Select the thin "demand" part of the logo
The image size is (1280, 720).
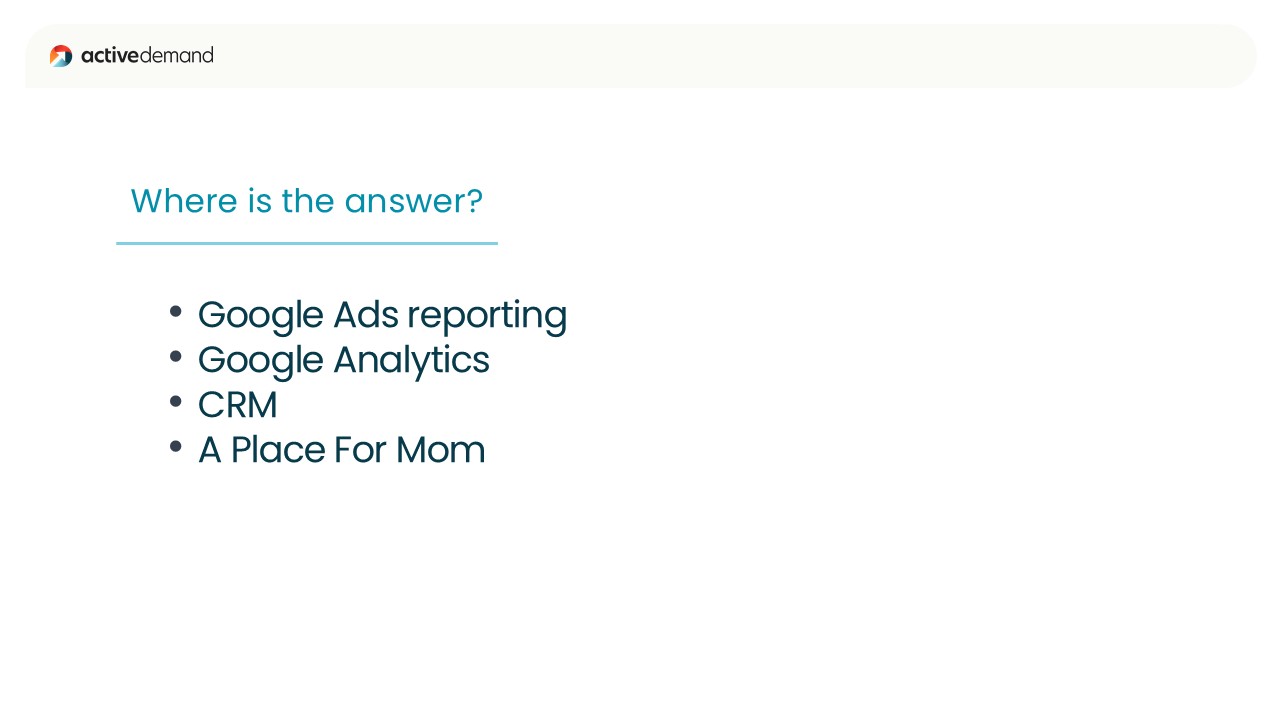click(177, 55)
